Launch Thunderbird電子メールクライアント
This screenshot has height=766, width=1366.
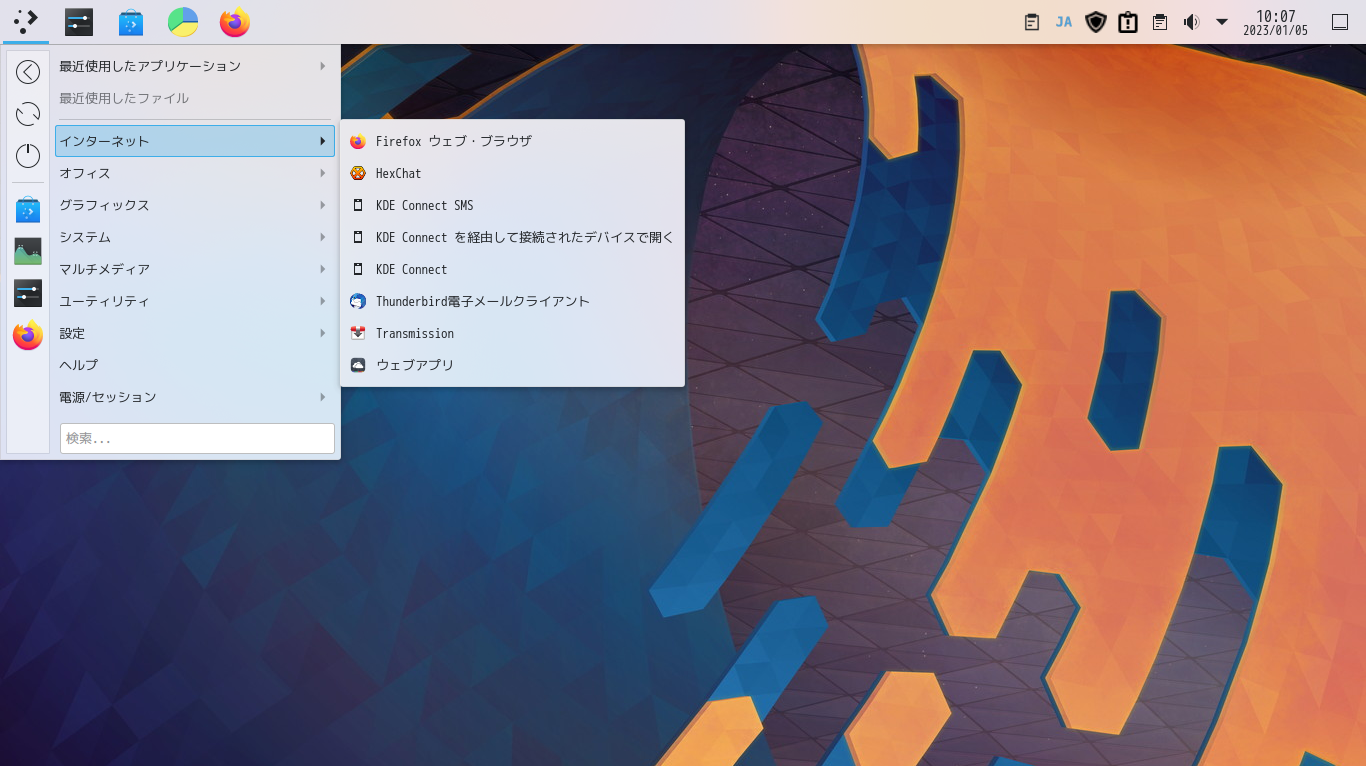[x=512, y=301]
